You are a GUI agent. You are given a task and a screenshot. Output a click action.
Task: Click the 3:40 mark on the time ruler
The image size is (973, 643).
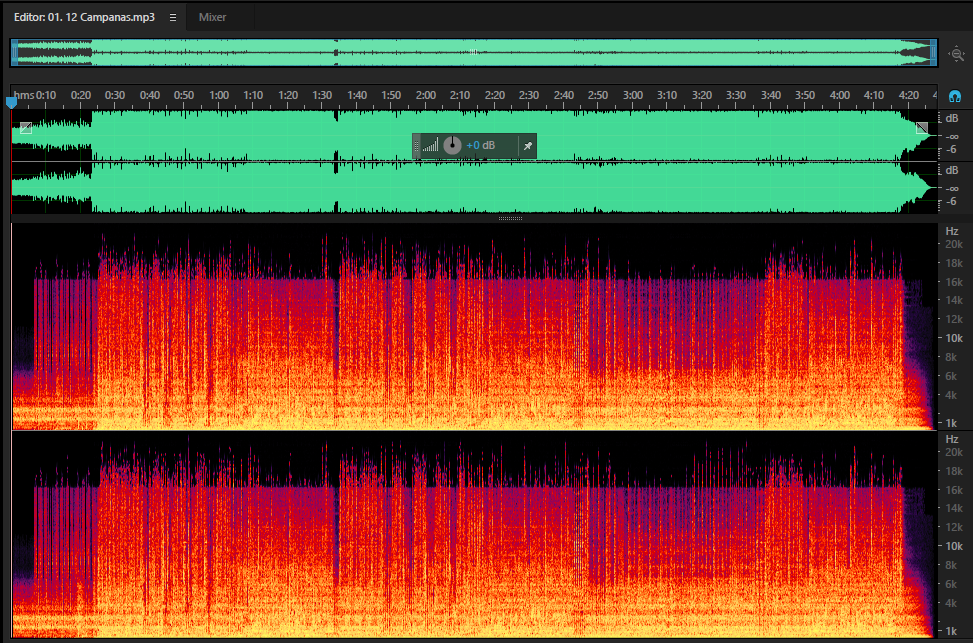(771, 96)
